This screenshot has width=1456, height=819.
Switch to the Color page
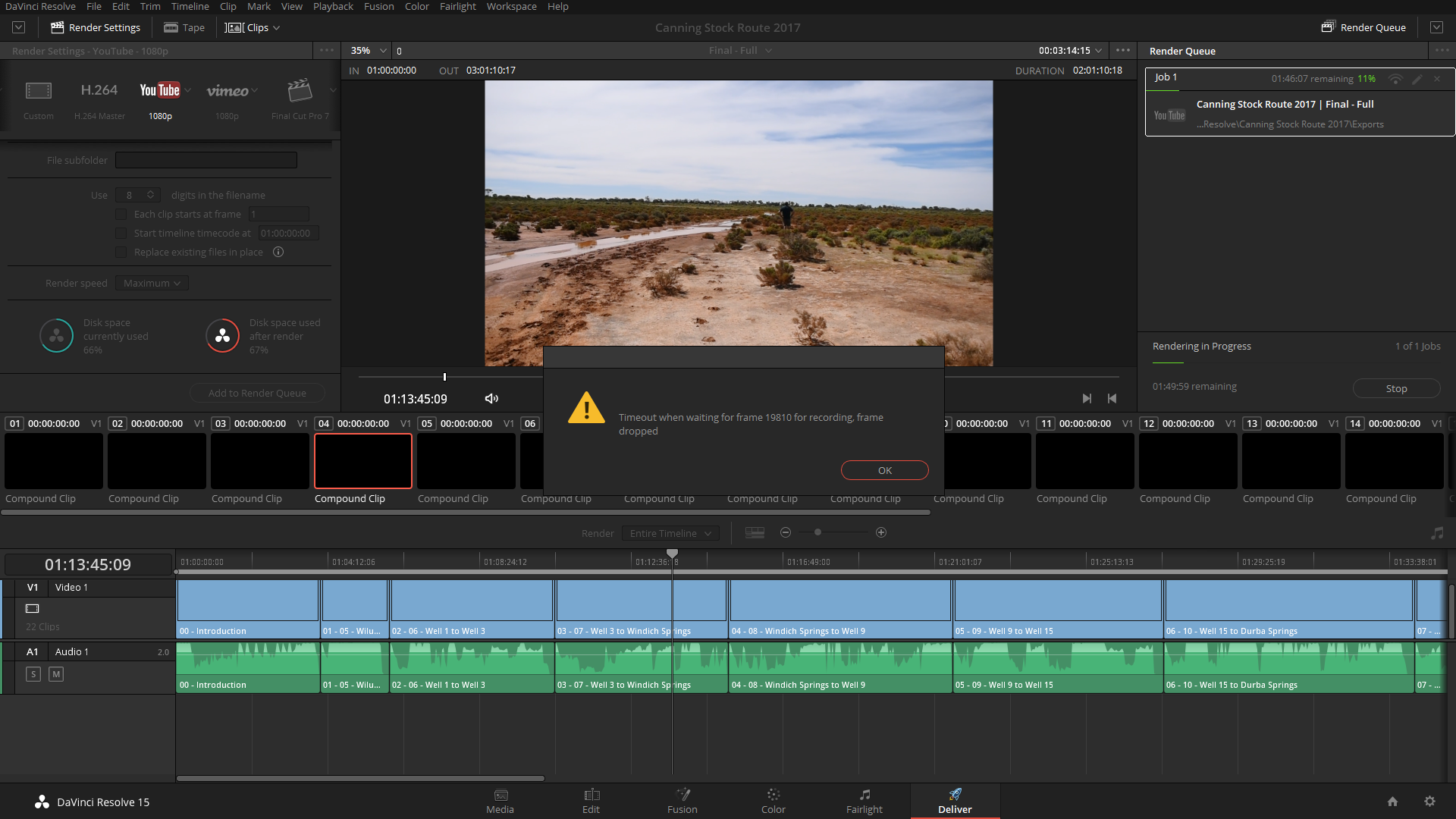(x=773, y=801)
